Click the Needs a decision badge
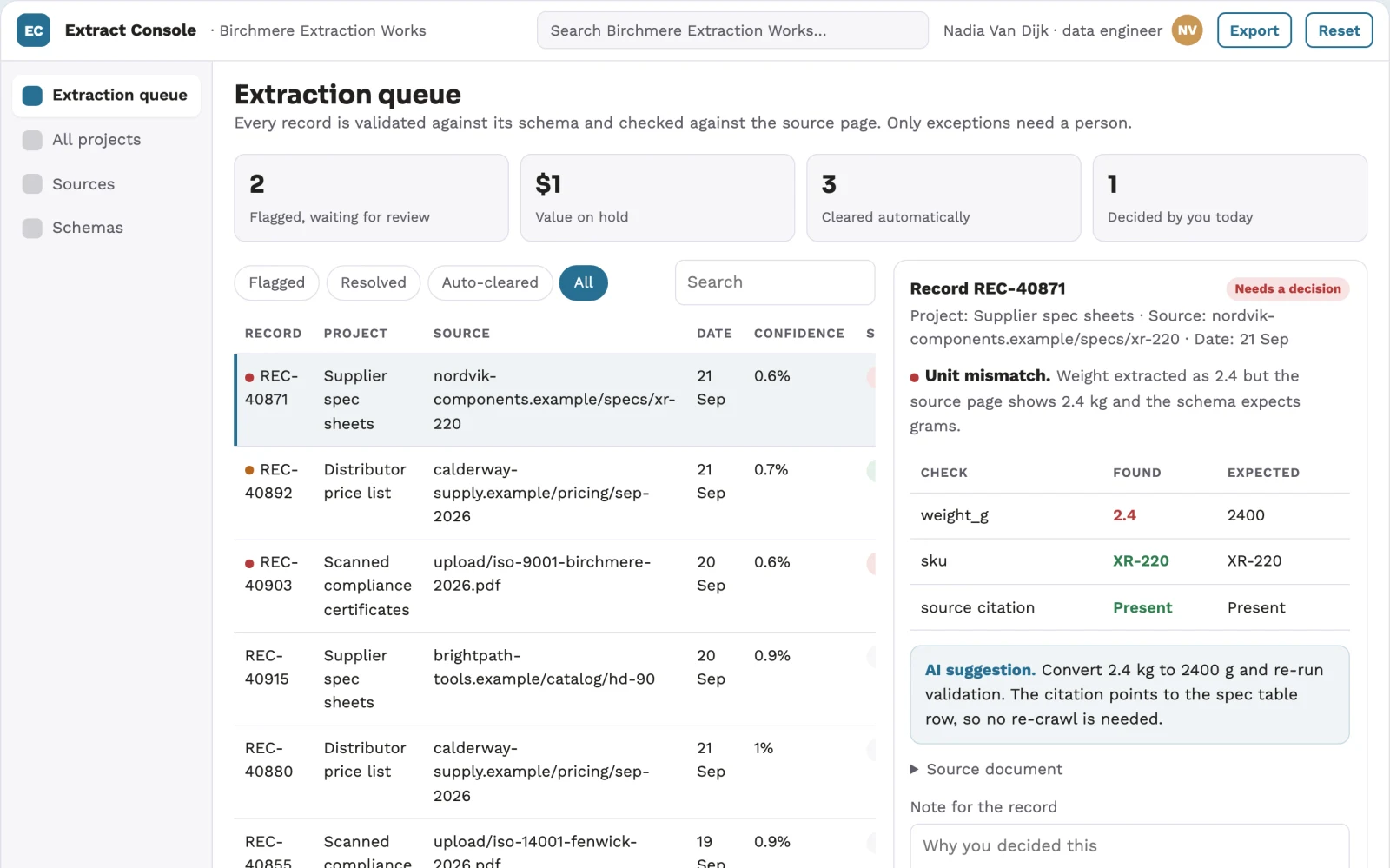 1287,288
